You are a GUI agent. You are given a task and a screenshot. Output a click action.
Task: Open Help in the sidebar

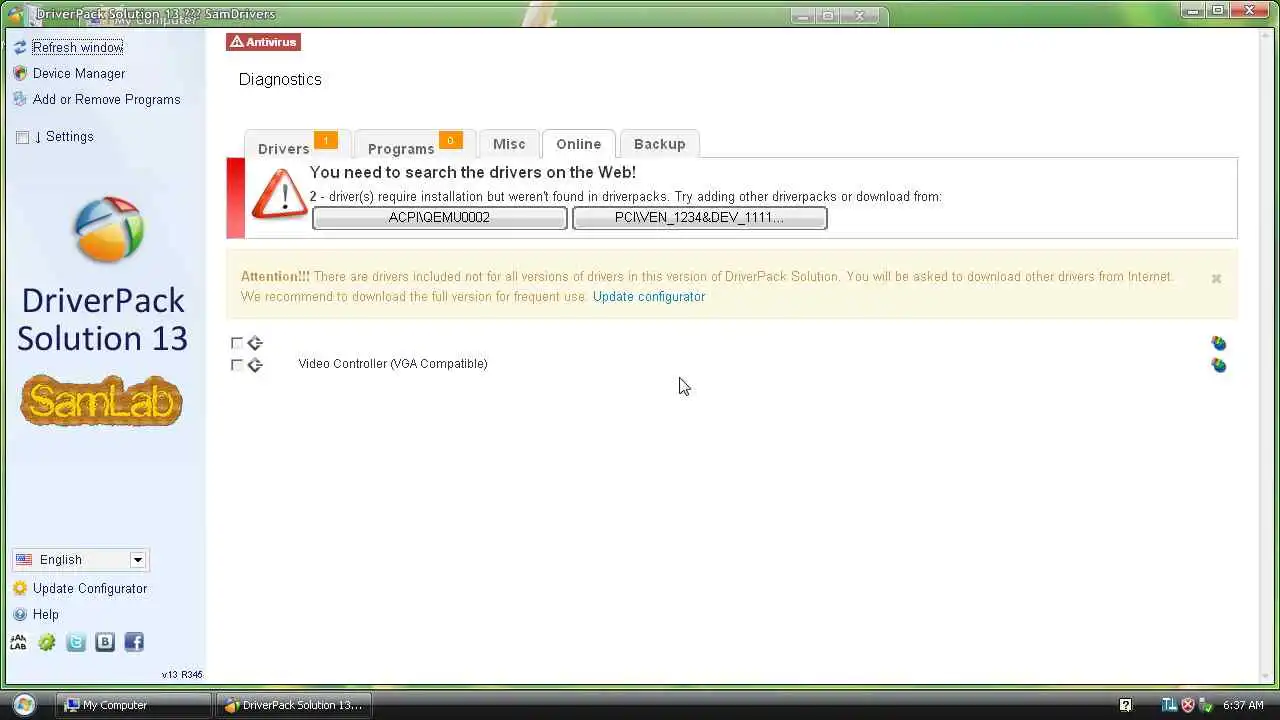(x=46, y=614)
